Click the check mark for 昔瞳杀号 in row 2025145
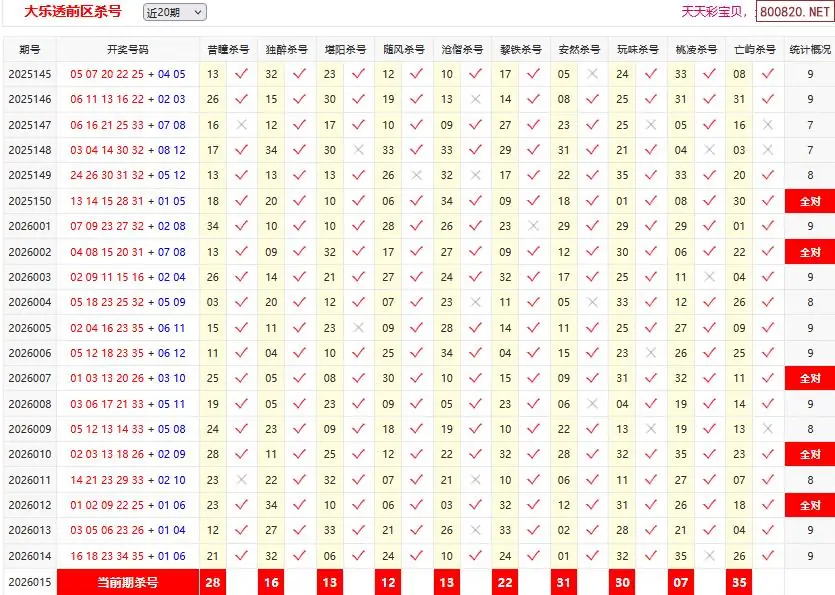Viewport: 835px width, 595px height. pyautogui.click(x=240, y=74)
